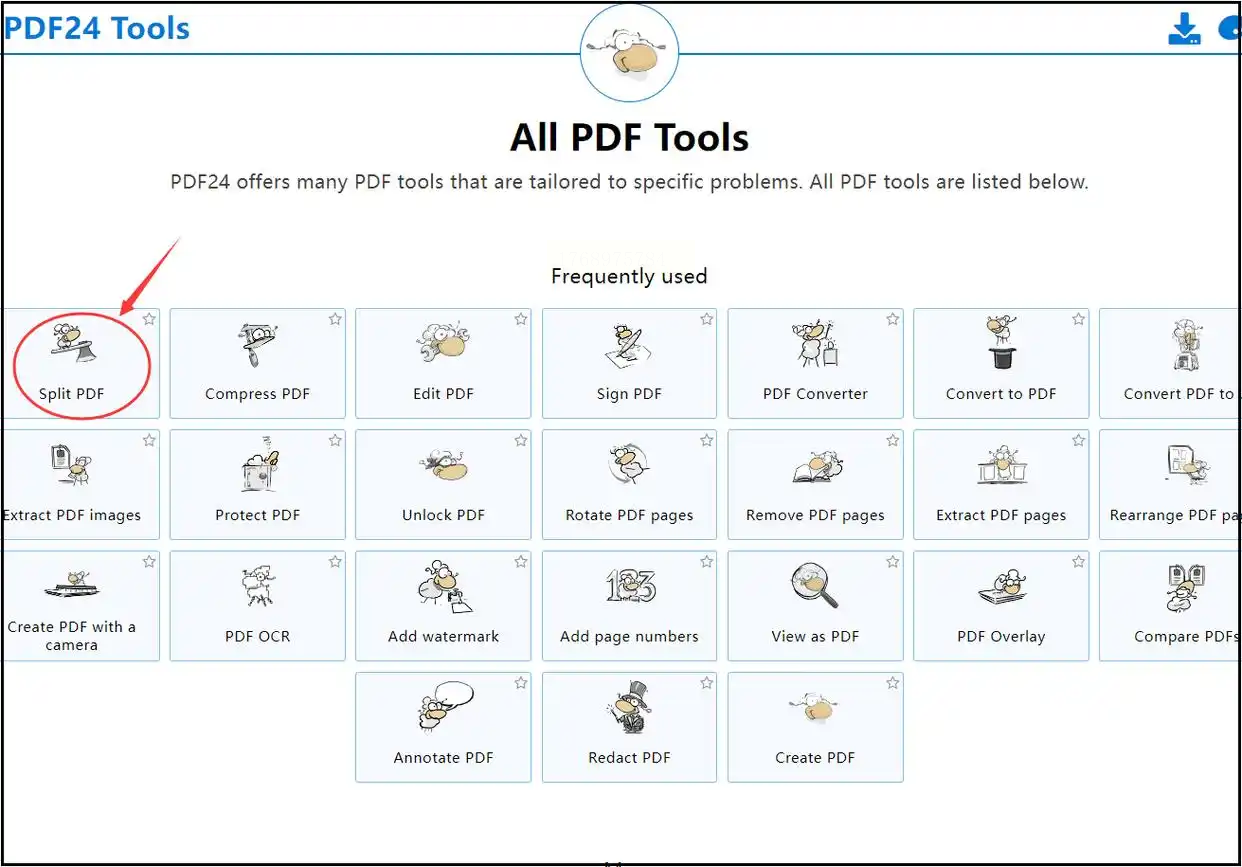Open the Rearrange PDF pages tool
The width and height of the screenshot is (1242, 867).
pyautogui.click(x=1170, y=485)
